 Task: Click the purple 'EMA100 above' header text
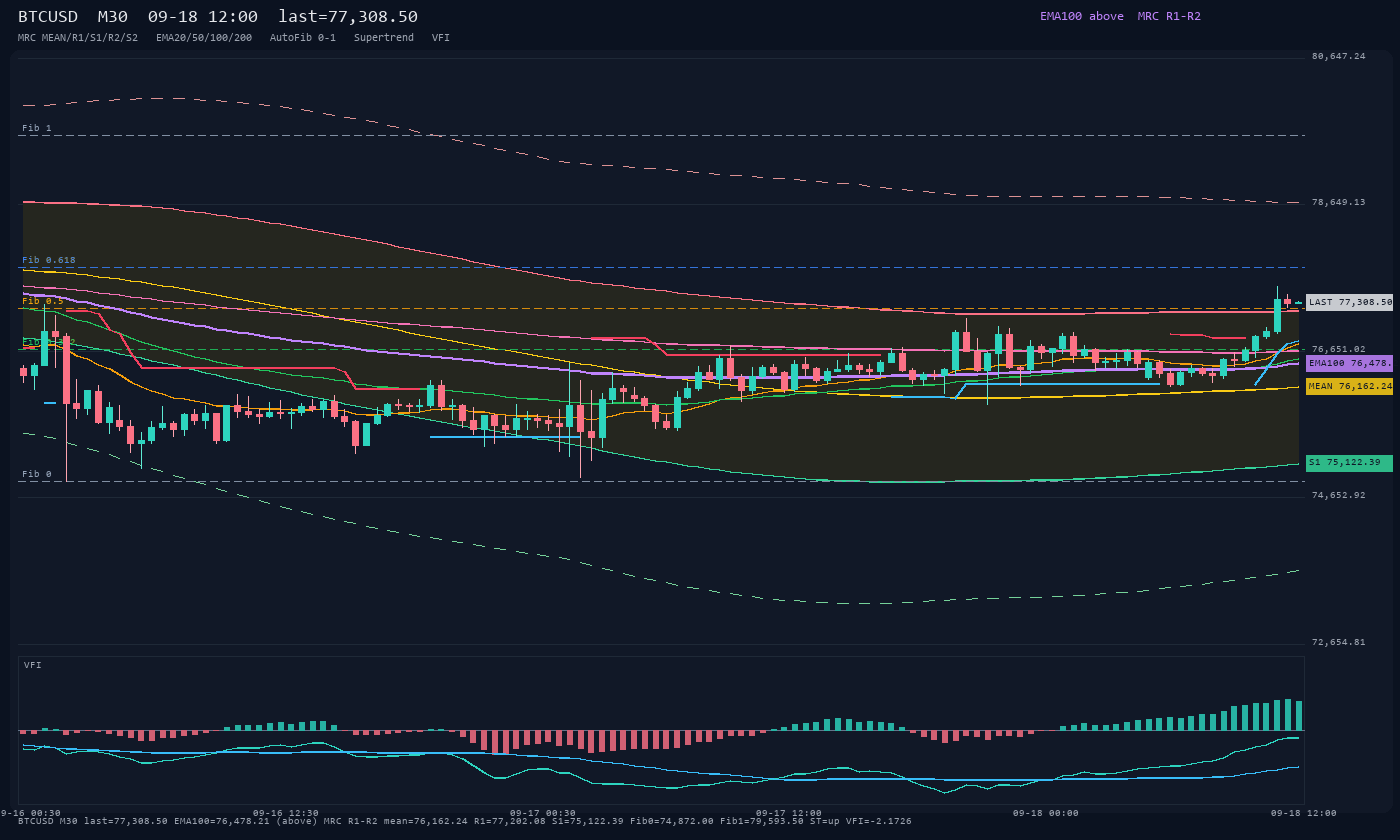tap(1082, 16)
